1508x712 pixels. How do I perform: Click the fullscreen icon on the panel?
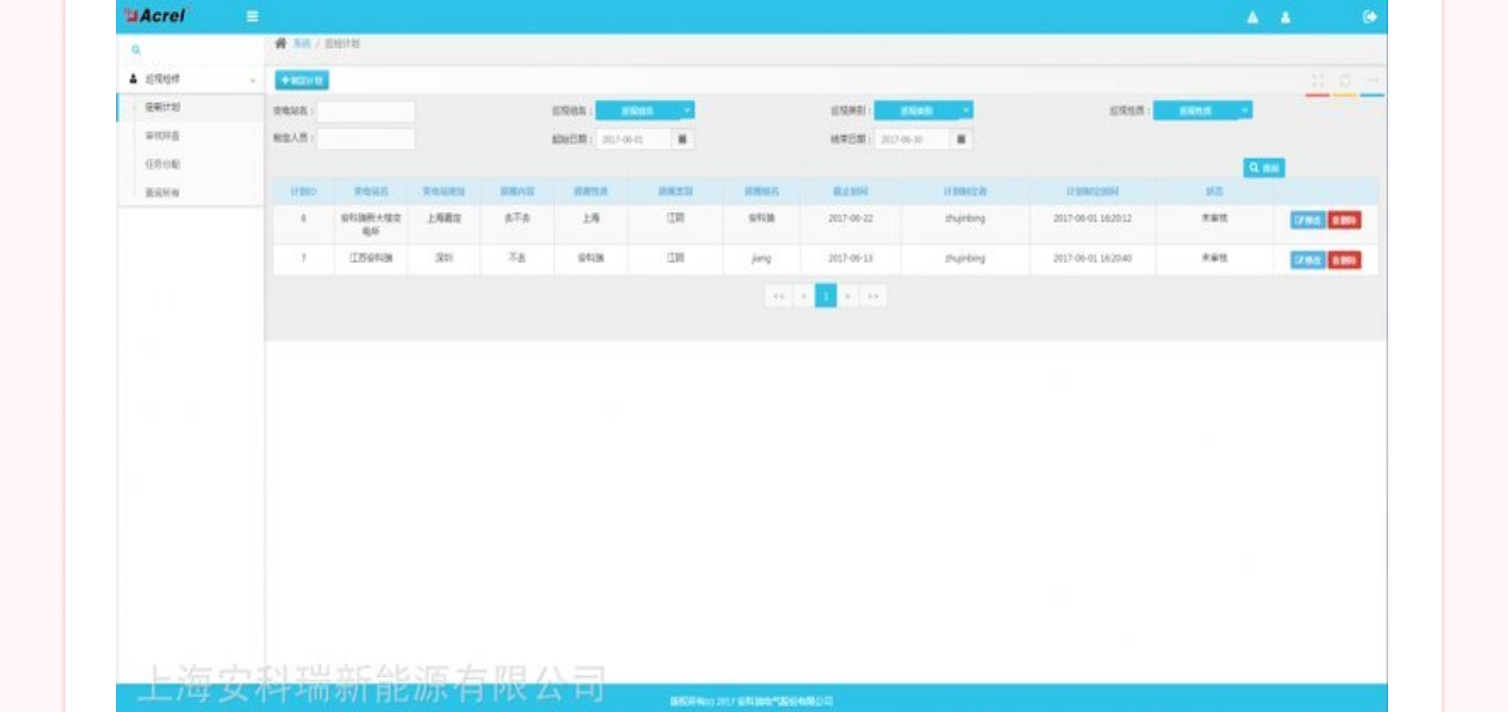coord(1317,80)
